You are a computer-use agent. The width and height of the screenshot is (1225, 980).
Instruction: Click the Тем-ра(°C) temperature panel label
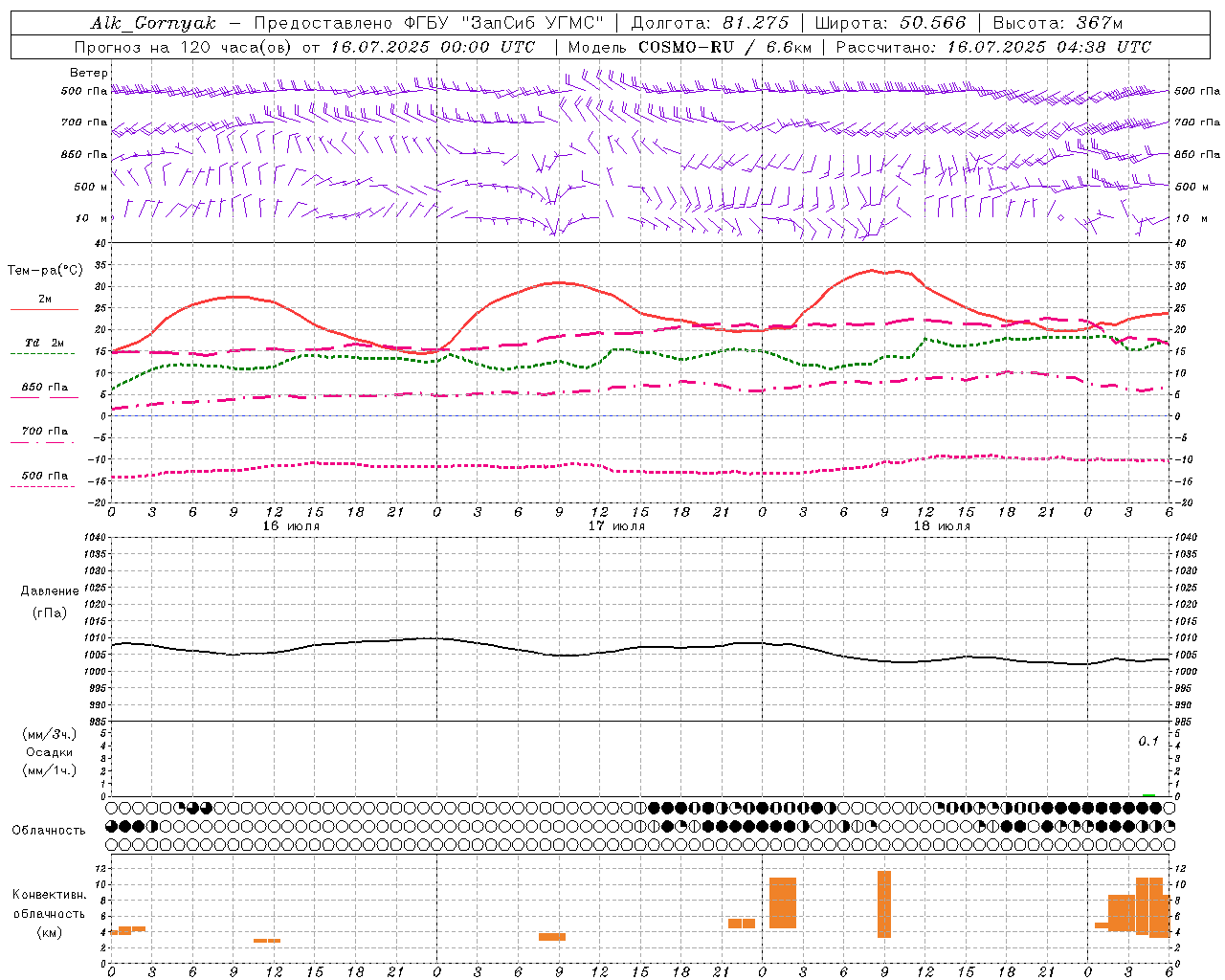45,271
